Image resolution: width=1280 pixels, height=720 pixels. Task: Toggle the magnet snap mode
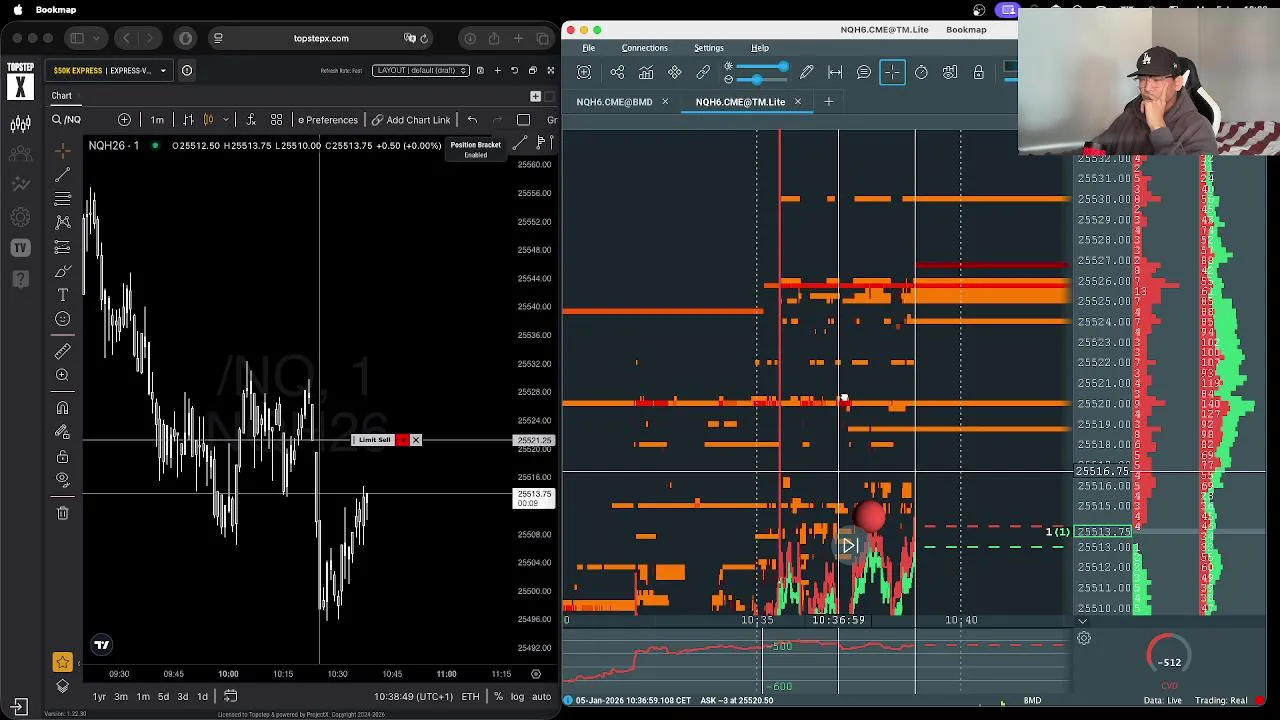(x=62, y=408)
